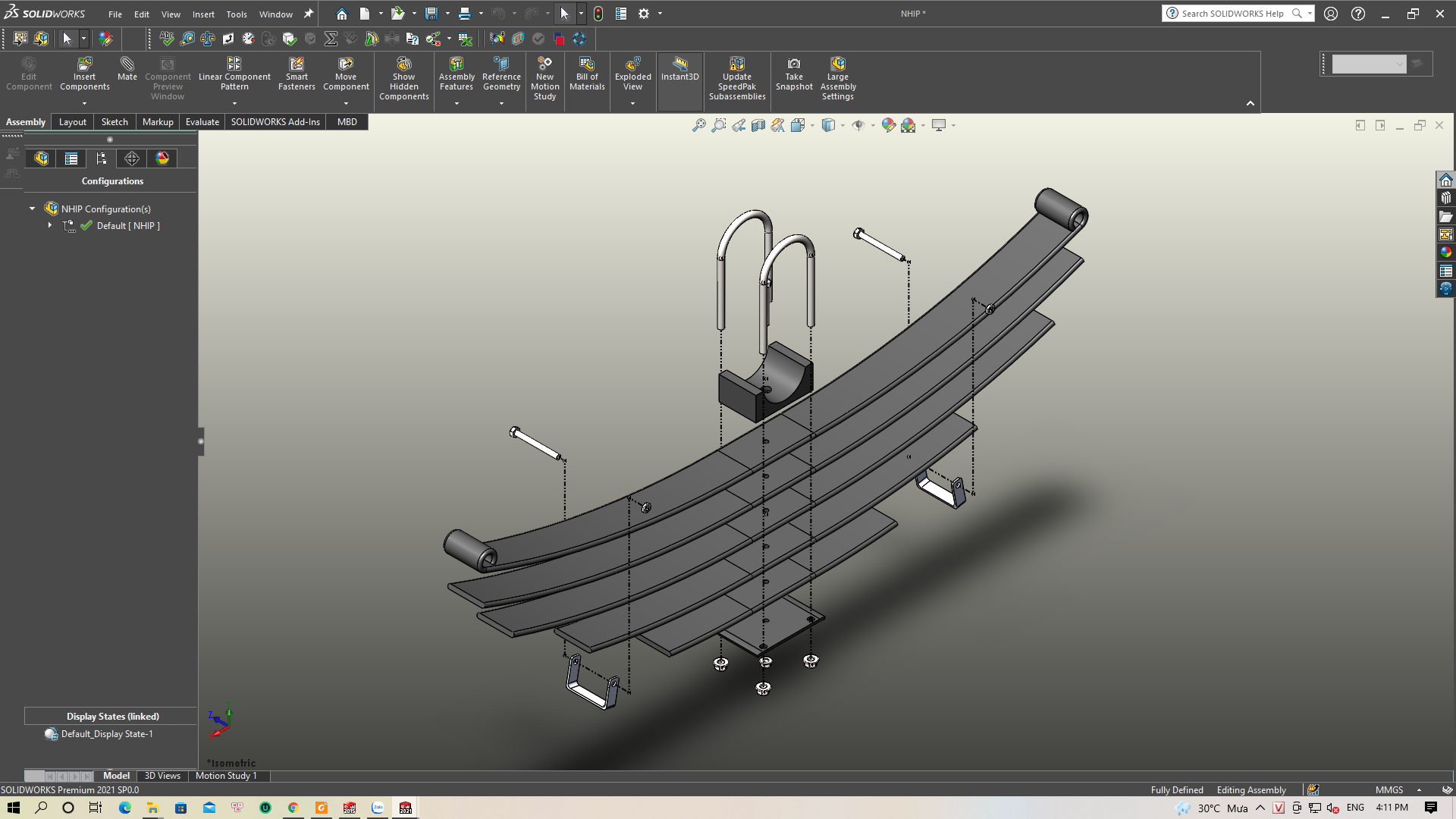Screen dimensions: 1456x819
Task: Open Reference Geometry tool
Action: 501,74
